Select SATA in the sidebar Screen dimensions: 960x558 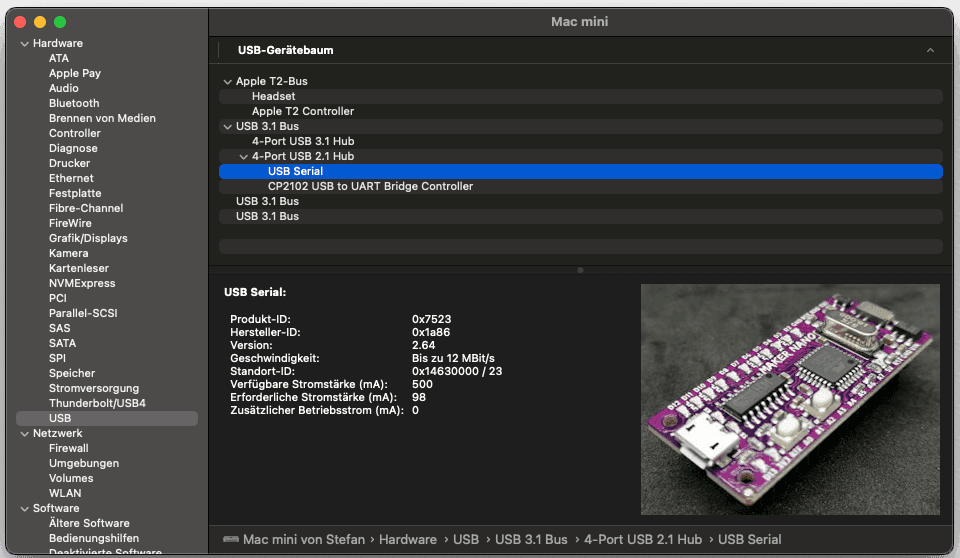62,344
